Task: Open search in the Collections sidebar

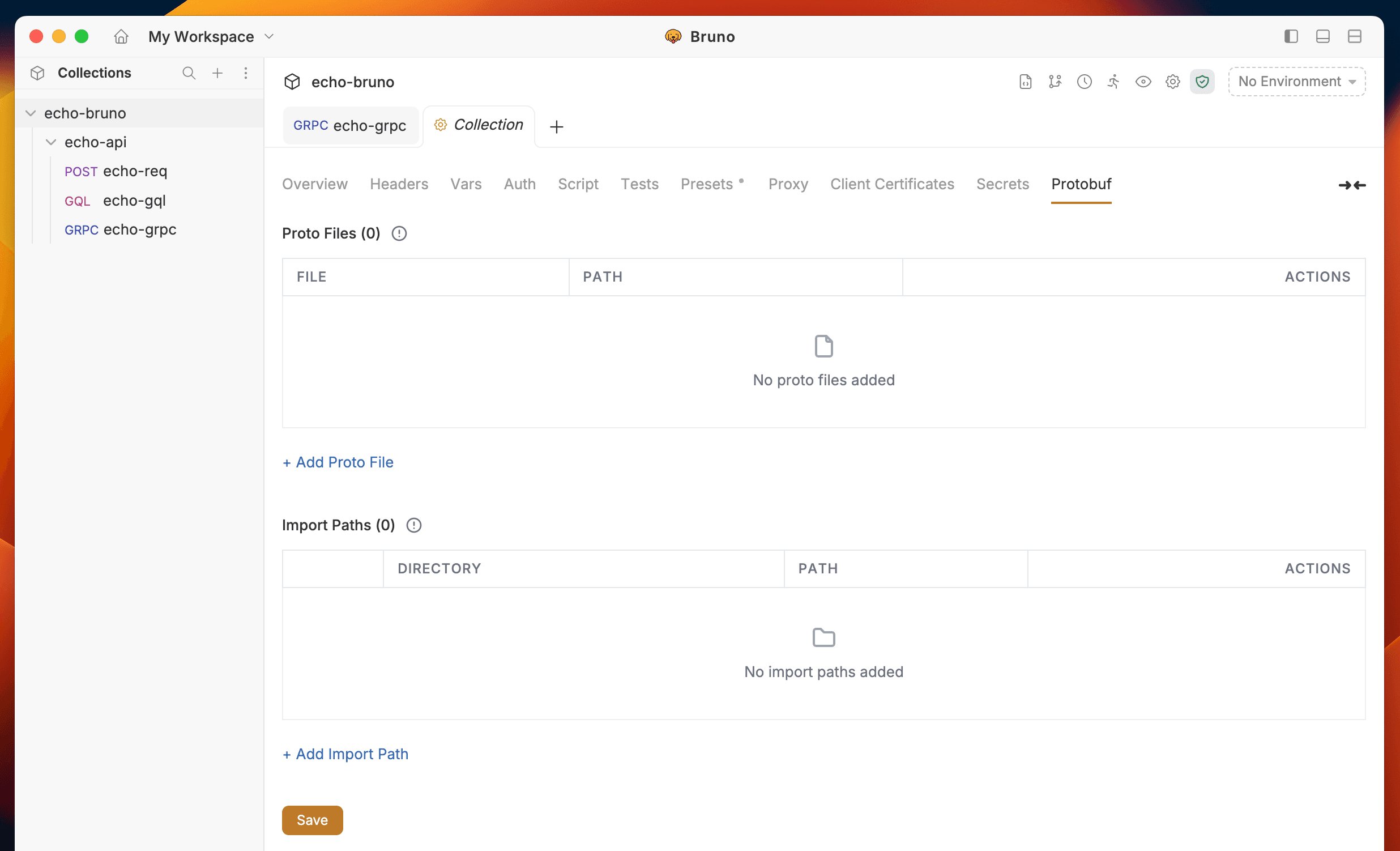Action: click(189, 73)
